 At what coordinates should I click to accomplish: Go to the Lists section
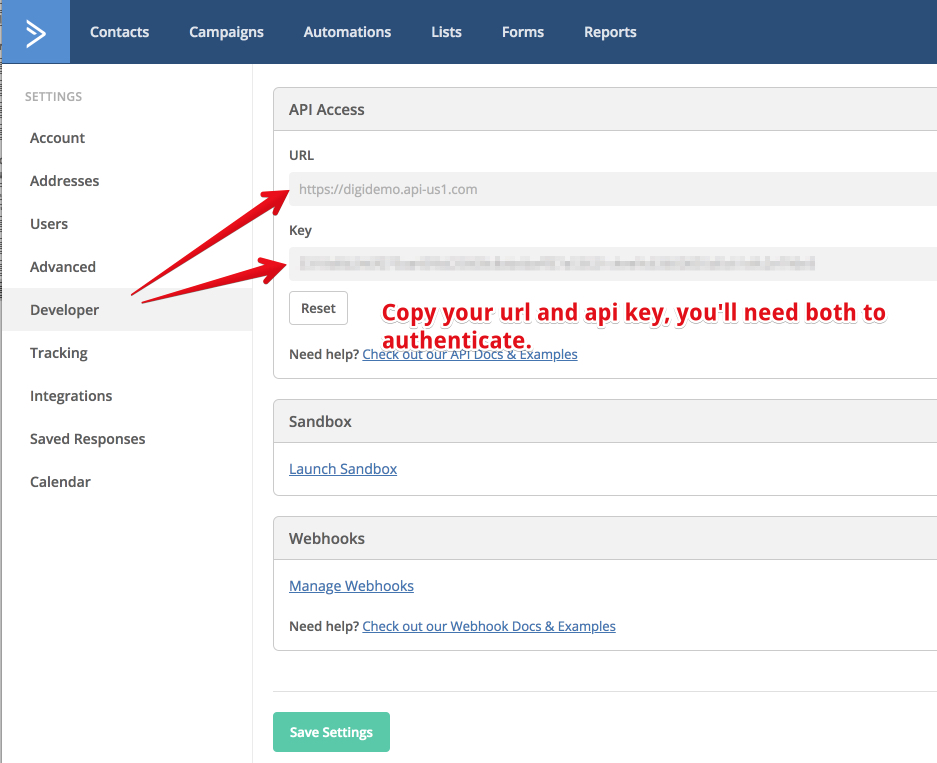click(446, 31)
